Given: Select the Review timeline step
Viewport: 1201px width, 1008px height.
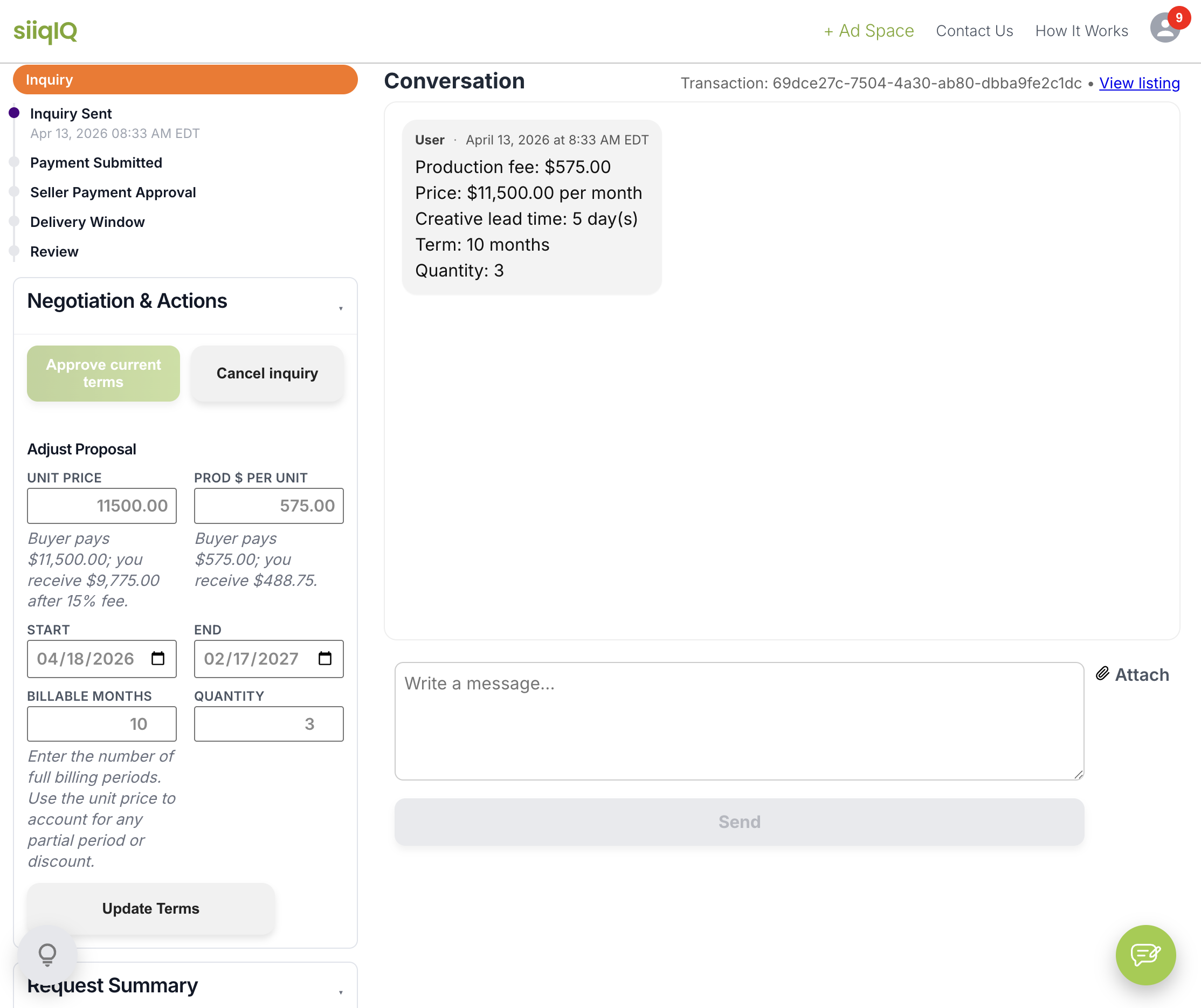Looking at the screenshot, I should (x=54, y=252).
